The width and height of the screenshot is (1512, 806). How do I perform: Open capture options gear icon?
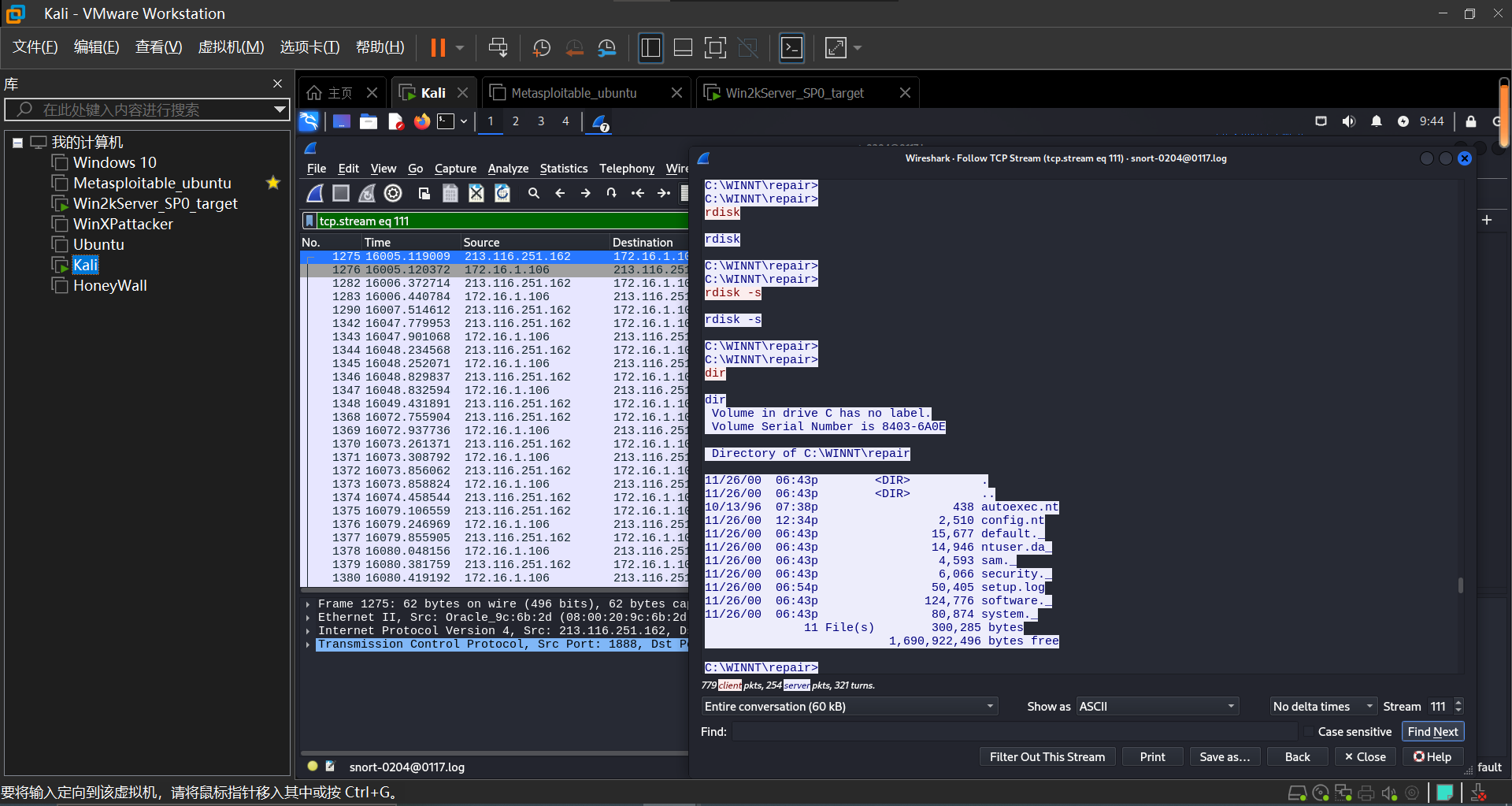[x=393, y=193]
